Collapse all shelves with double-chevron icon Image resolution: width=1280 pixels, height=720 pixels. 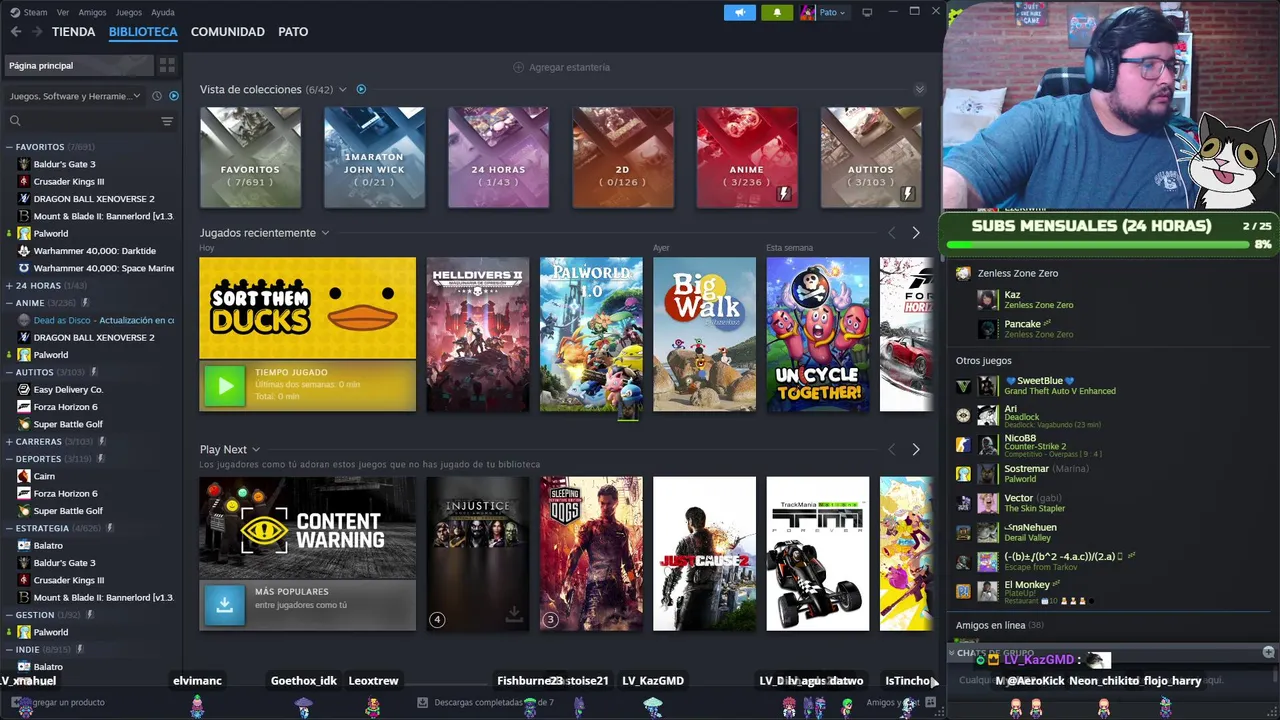coord(920,89)
